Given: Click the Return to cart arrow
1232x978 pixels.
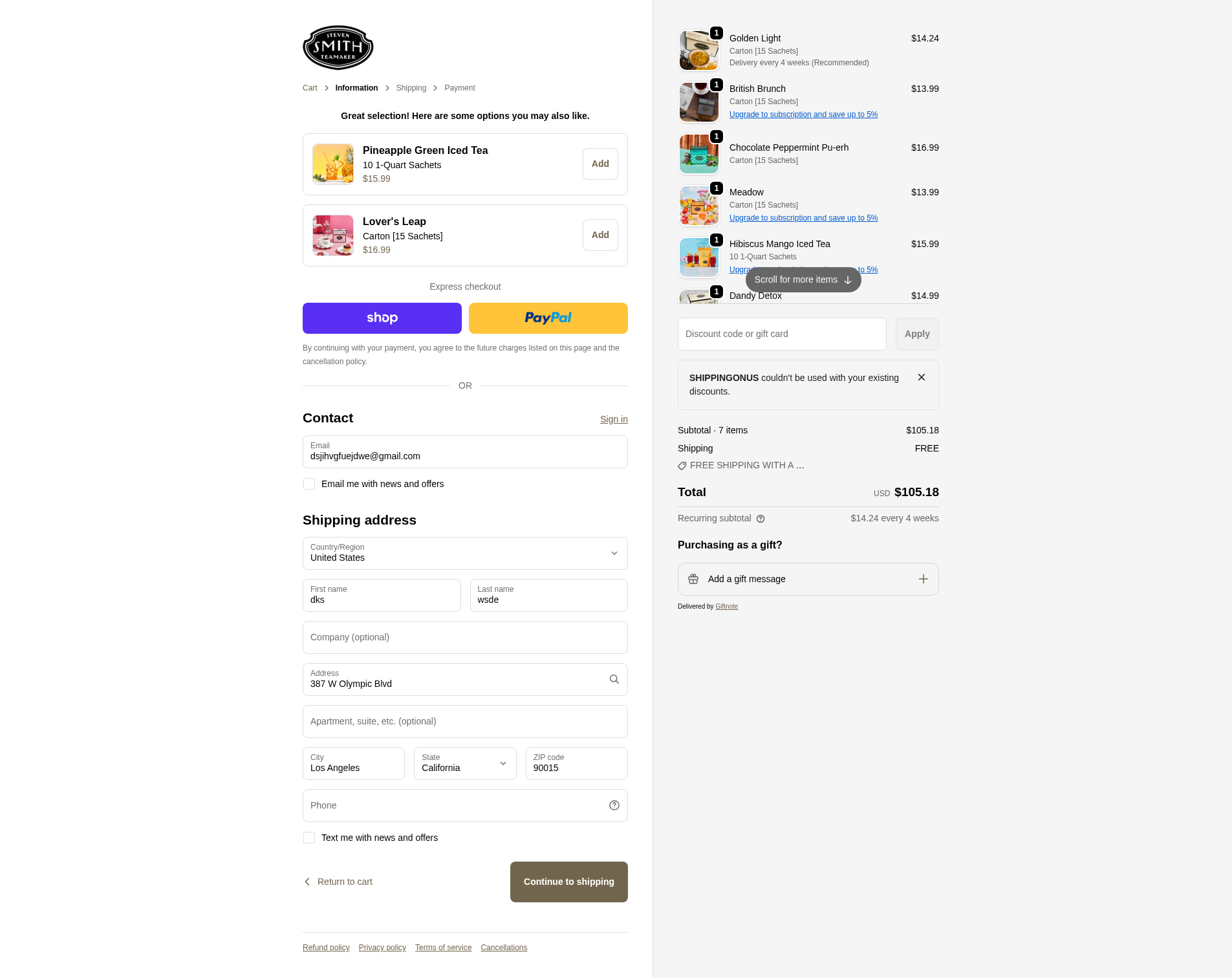Looking at the screenshot, I should pos(307,882).
